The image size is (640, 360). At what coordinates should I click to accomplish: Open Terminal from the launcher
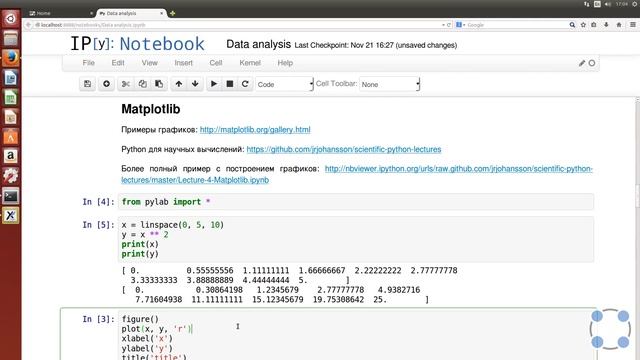point(11,196)
